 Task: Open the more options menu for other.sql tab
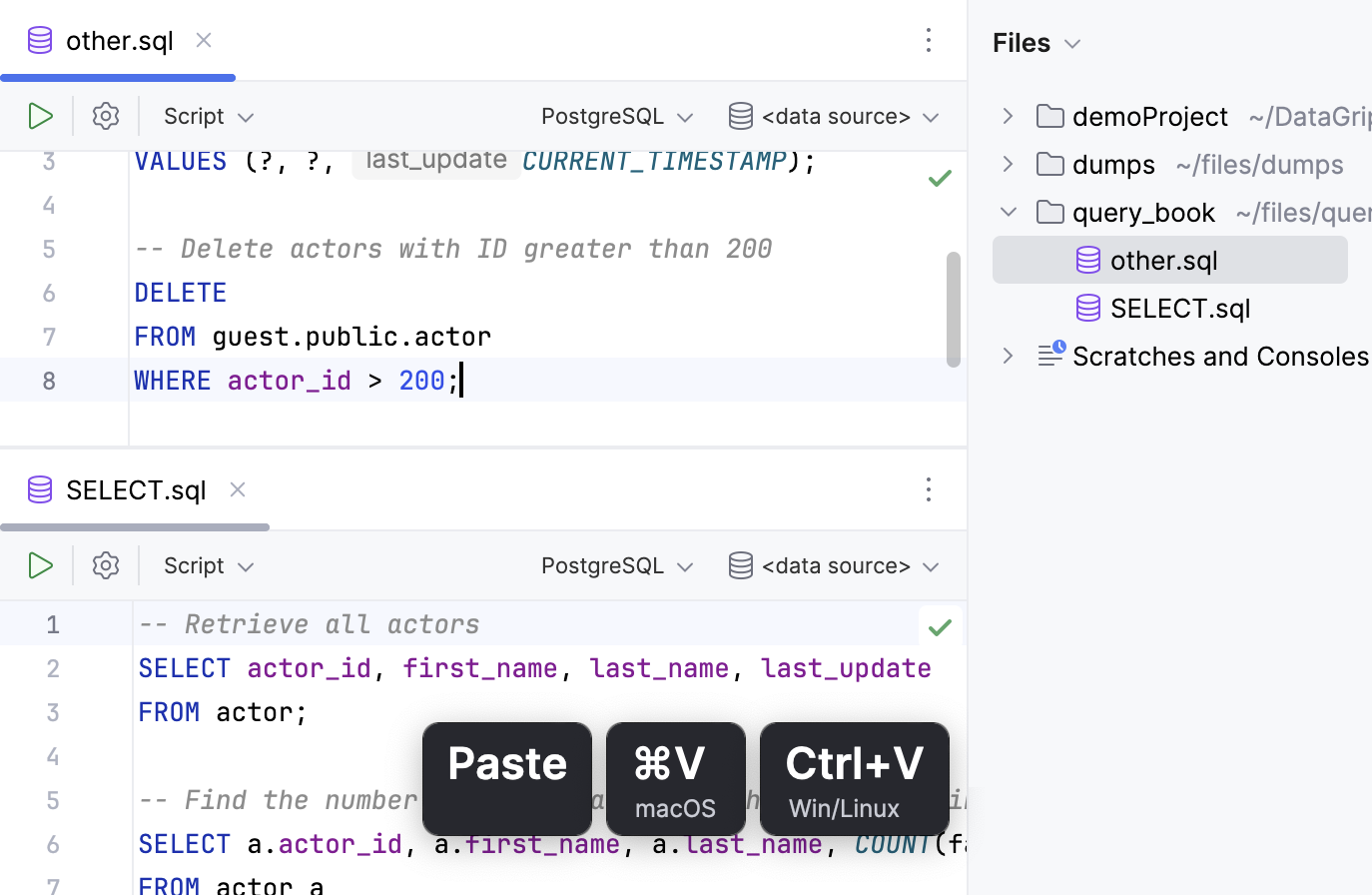(929, 40)
